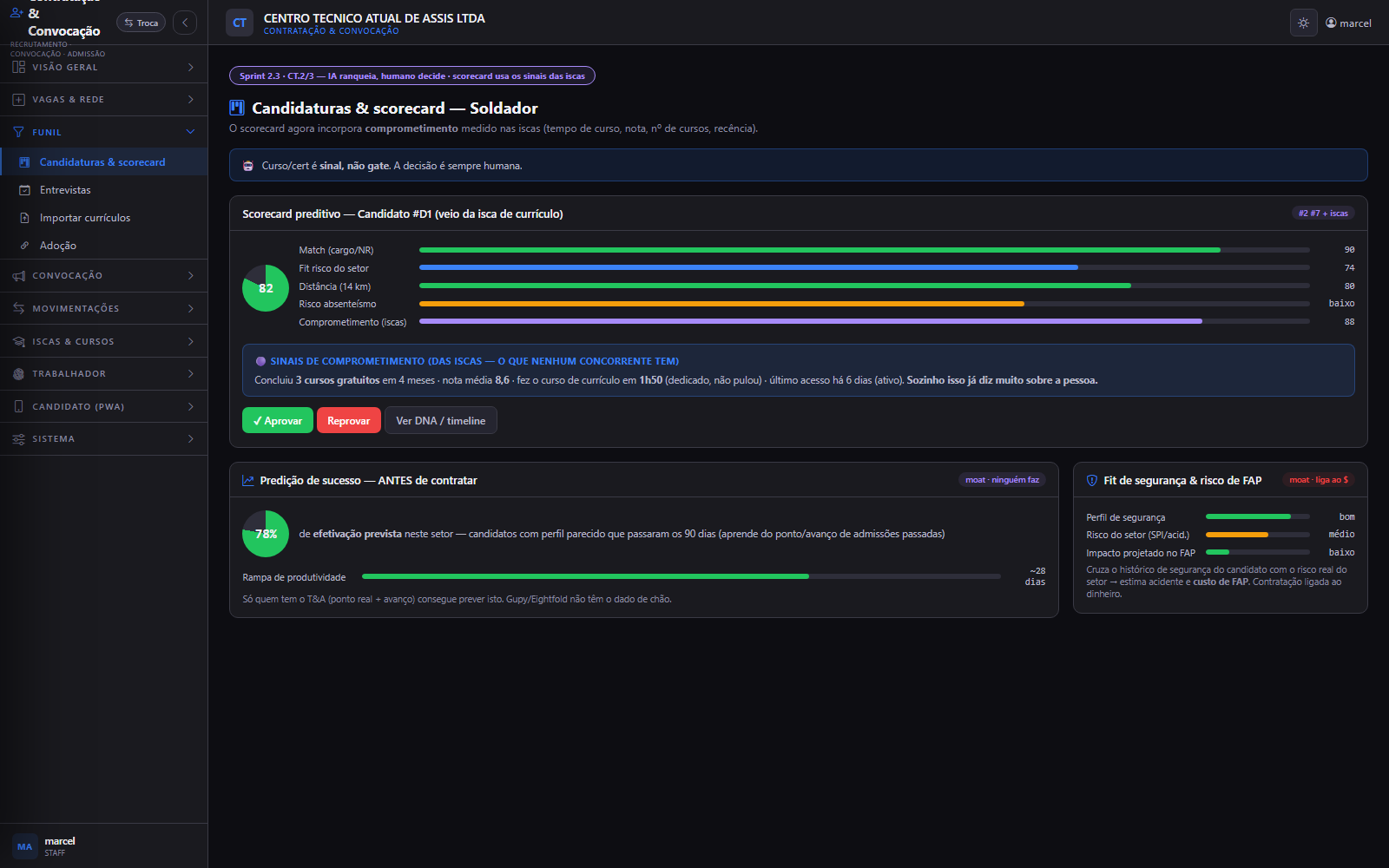Viewport: 1389px width, 868px height.
Task: Open Ver DNA / timeline
Action: [441, 420]
